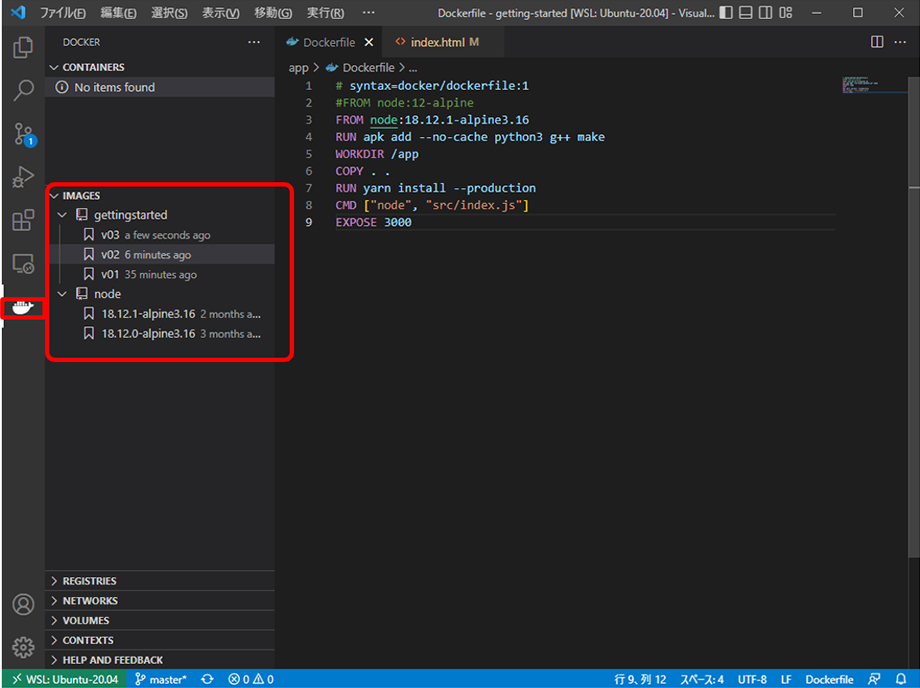Open the 移動(G) menu
Viewport: 920px width, 688px height.
pyautogui.click(x=273, y=12)
